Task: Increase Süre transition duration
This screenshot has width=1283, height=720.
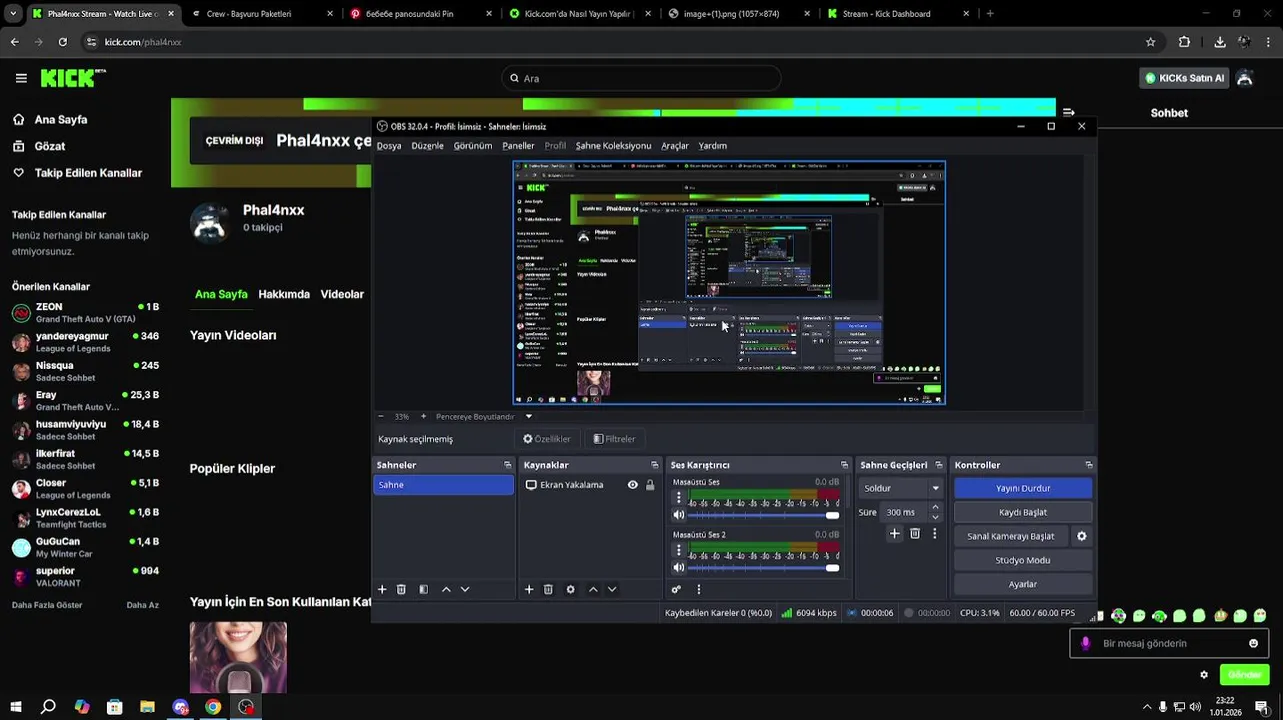Action: [x=935, y=507]
